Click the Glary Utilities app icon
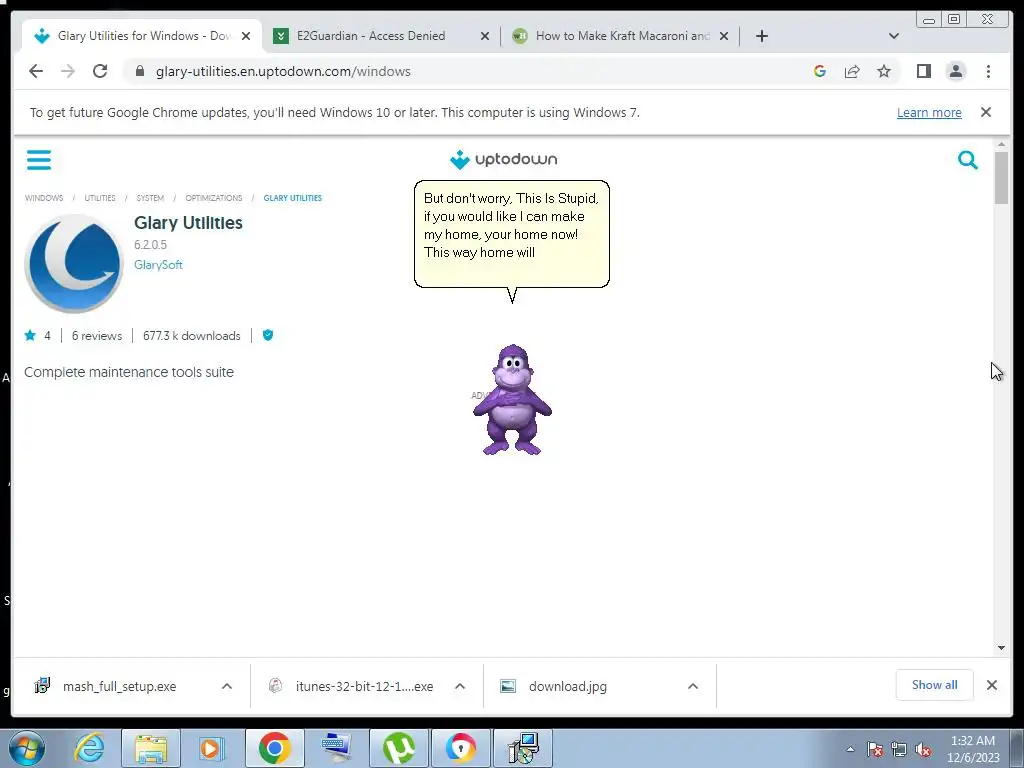Image resolution: width=1024 pixels, height=768 pixels. click(74, 264)
